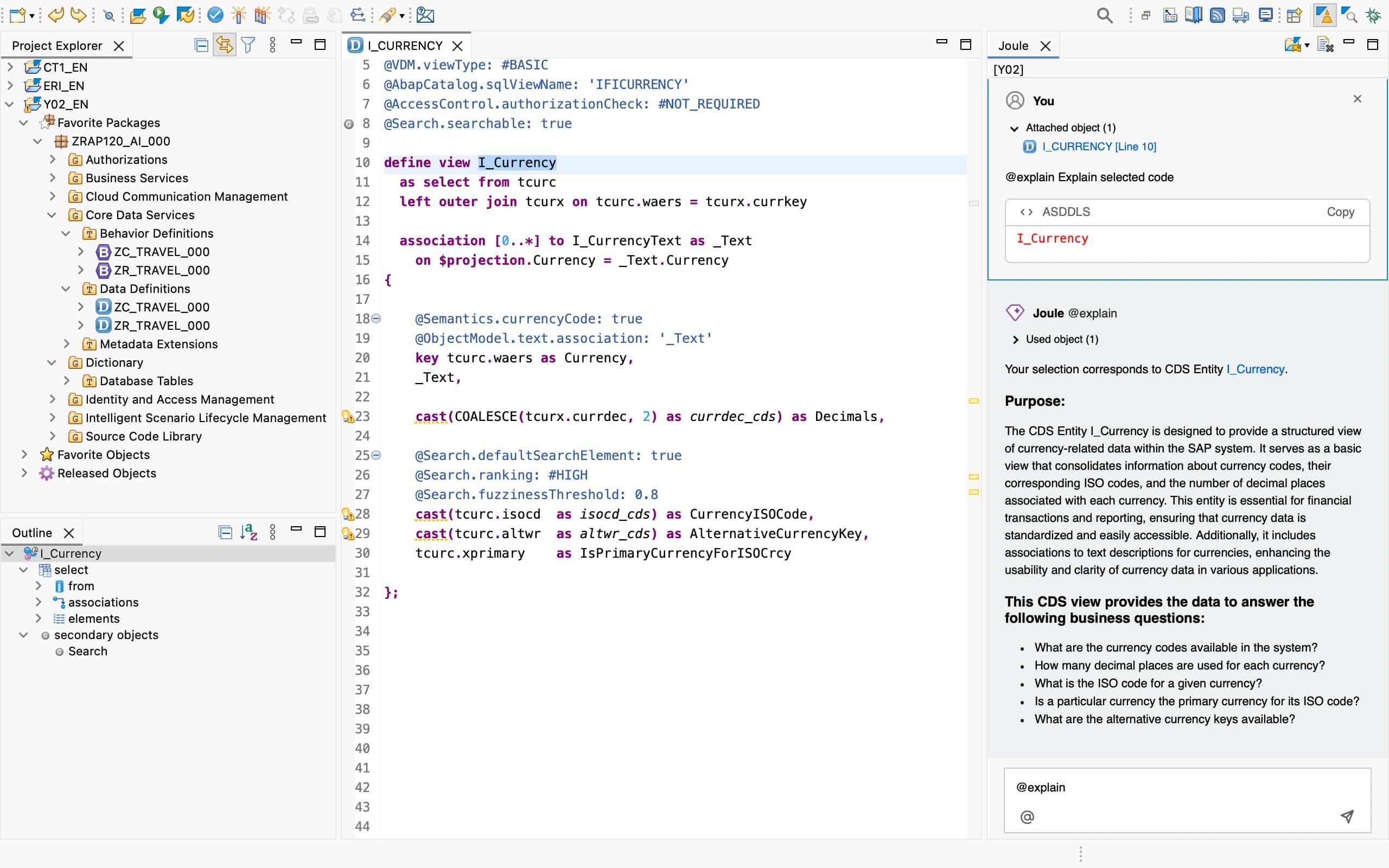Collapse annotation fold at line 25
Viewport: 1389px width, 868px height.
tap(376, 455)
